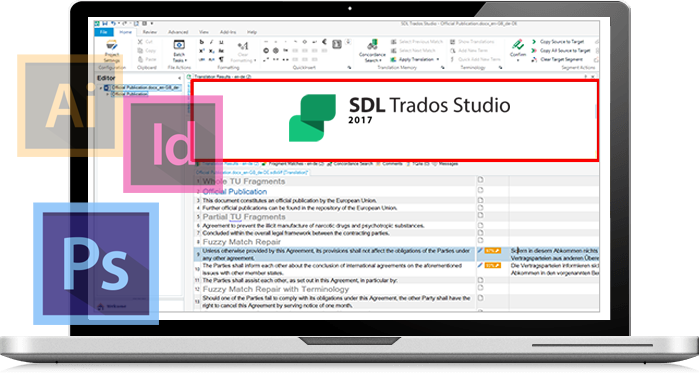Collapse the Editor panel with the chevron
Image resolution: width=700 pixels, height=374 pixels.
tap(179, 78)
